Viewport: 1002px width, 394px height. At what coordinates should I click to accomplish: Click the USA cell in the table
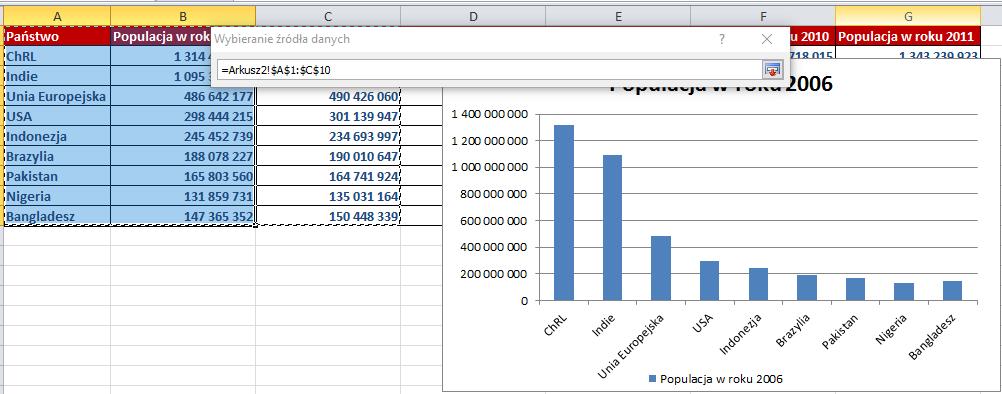pyautogui.click(x=58, y=116)
